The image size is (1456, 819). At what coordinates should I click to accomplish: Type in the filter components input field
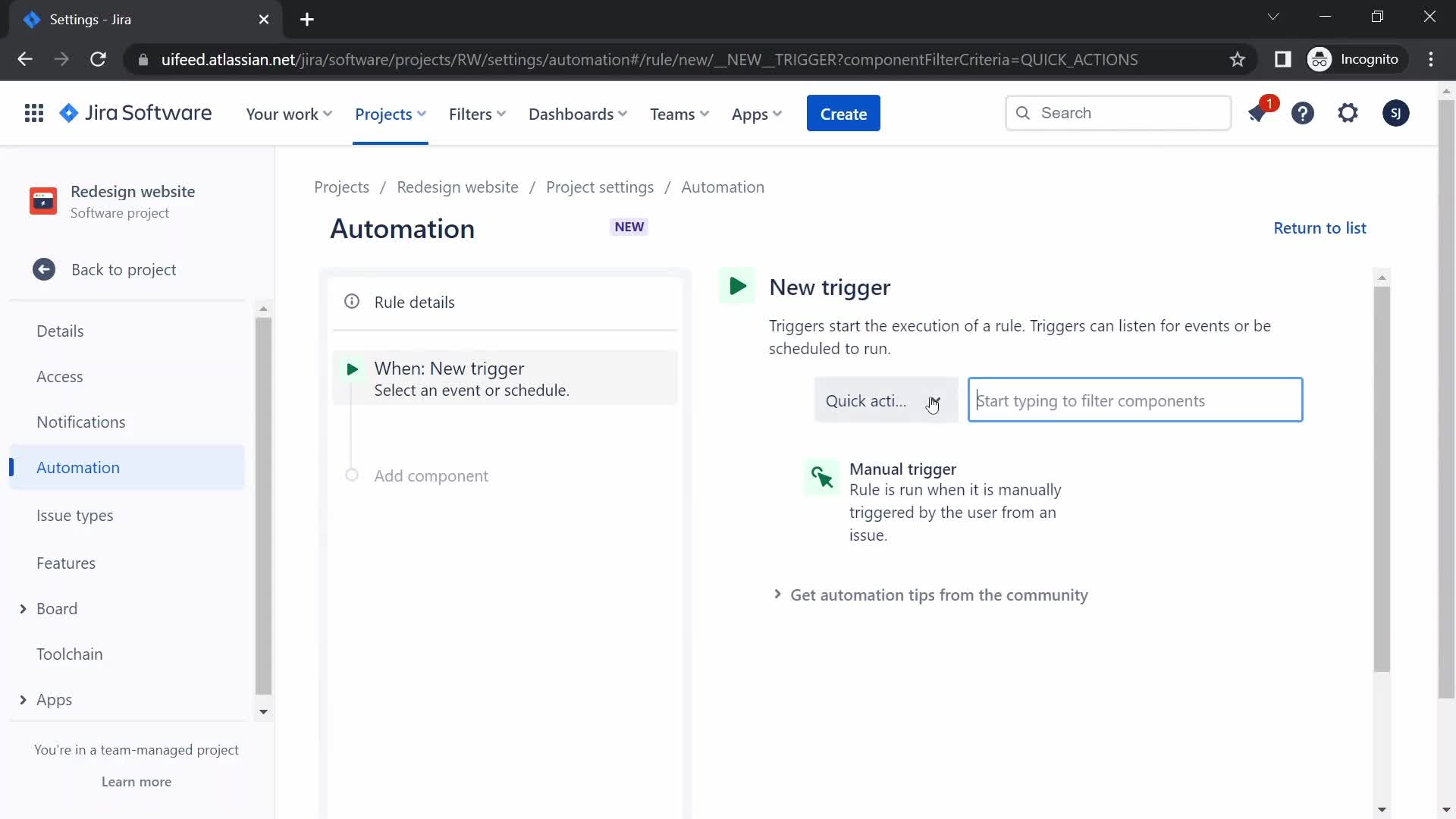click(1134, 400)
